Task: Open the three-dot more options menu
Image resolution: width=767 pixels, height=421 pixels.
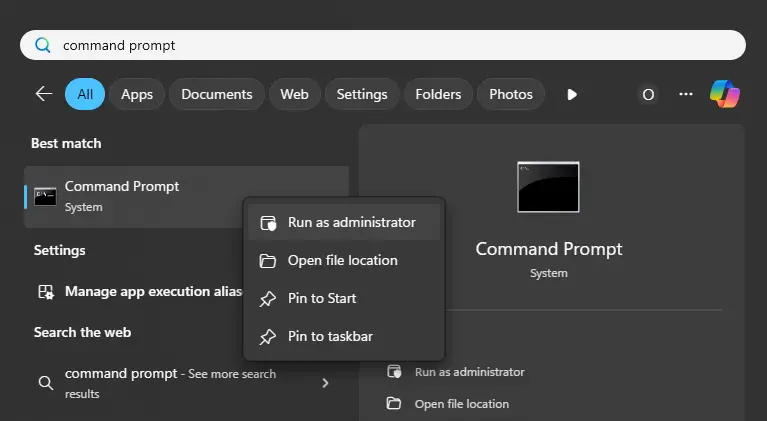Action: (x=686, y=94)
